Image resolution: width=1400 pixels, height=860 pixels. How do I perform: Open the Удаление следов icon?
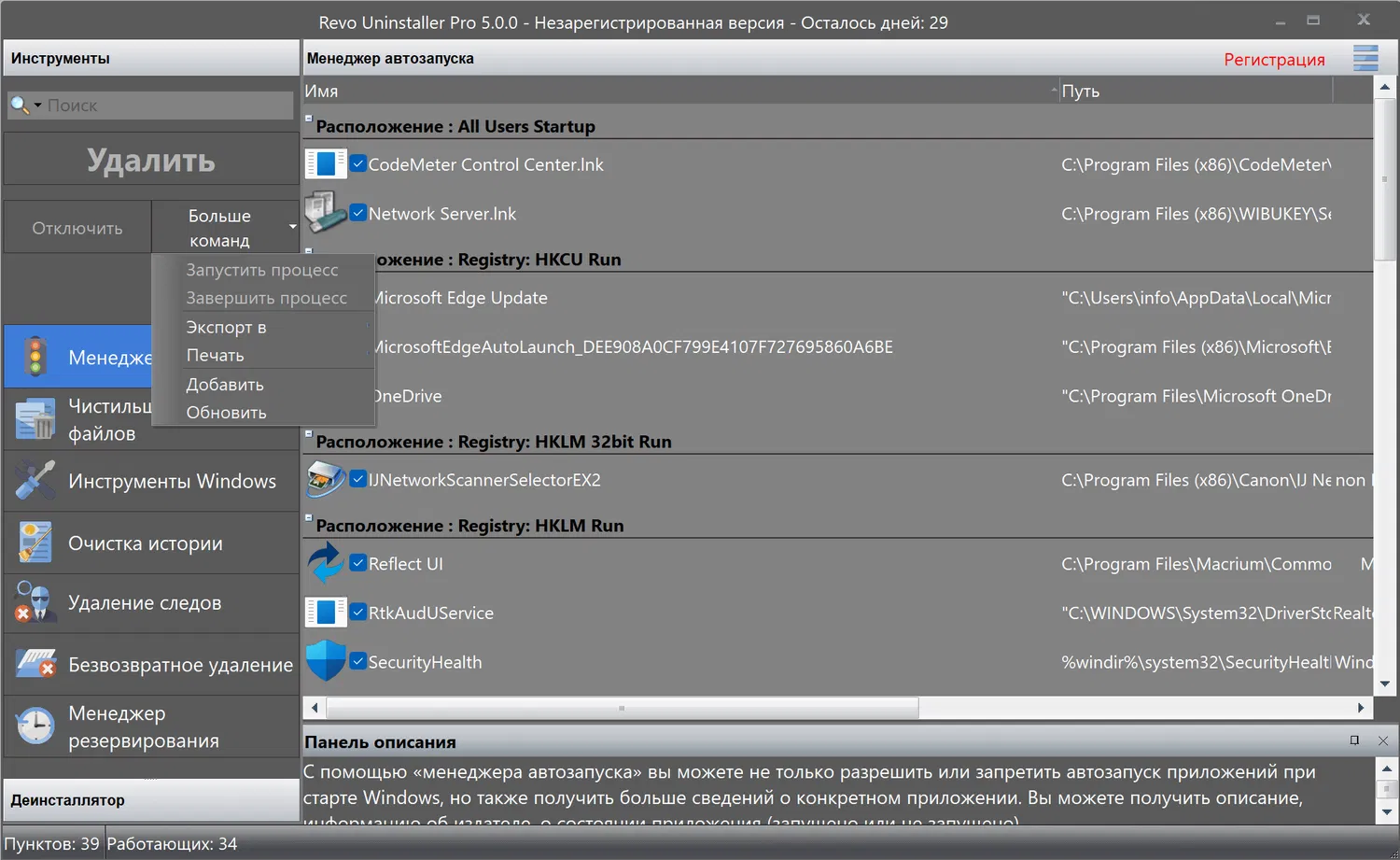click(x=35, y=602)
